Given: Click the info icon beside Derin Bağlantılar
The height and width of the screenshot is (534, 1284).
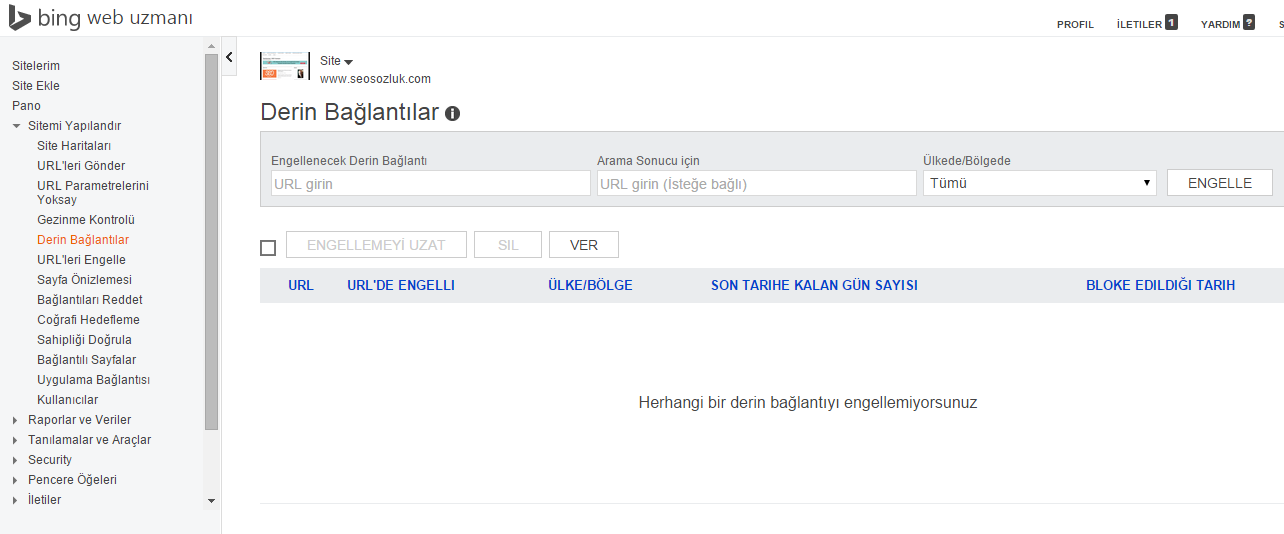Looking at the screenshot, I should pyautogui.click(x=452, y=113).
